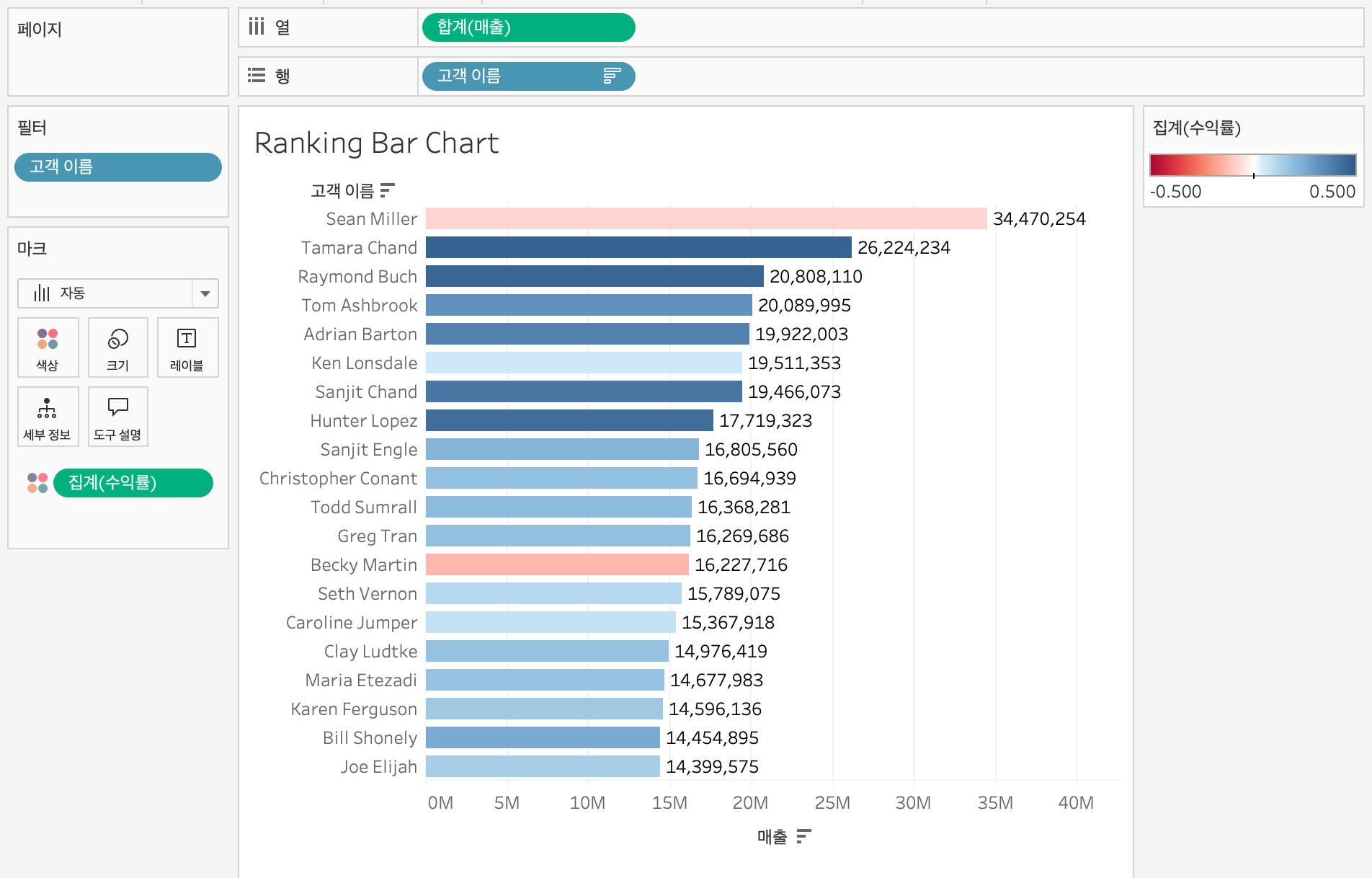Open the 색상 (color) mark card
Screen dimensions: 1372x878
tap(48, 347)
